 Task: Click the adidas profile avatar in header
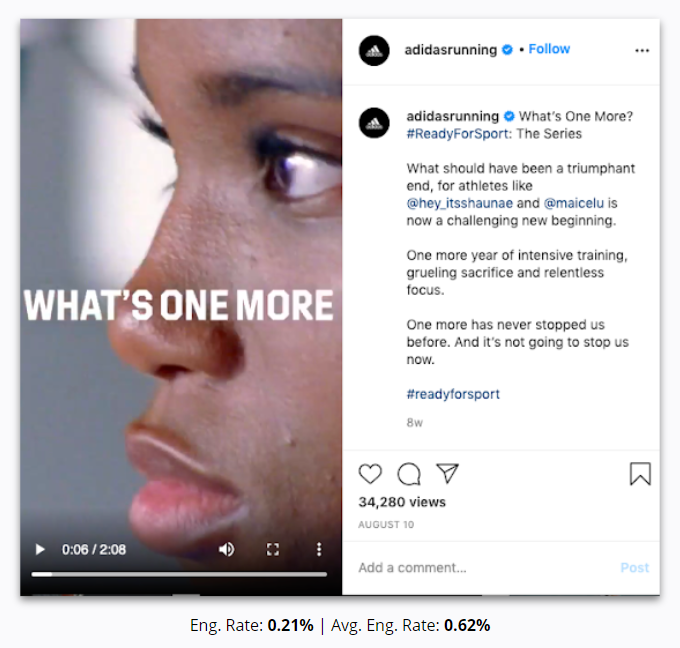pyautogui.click(x=374, y=51)
